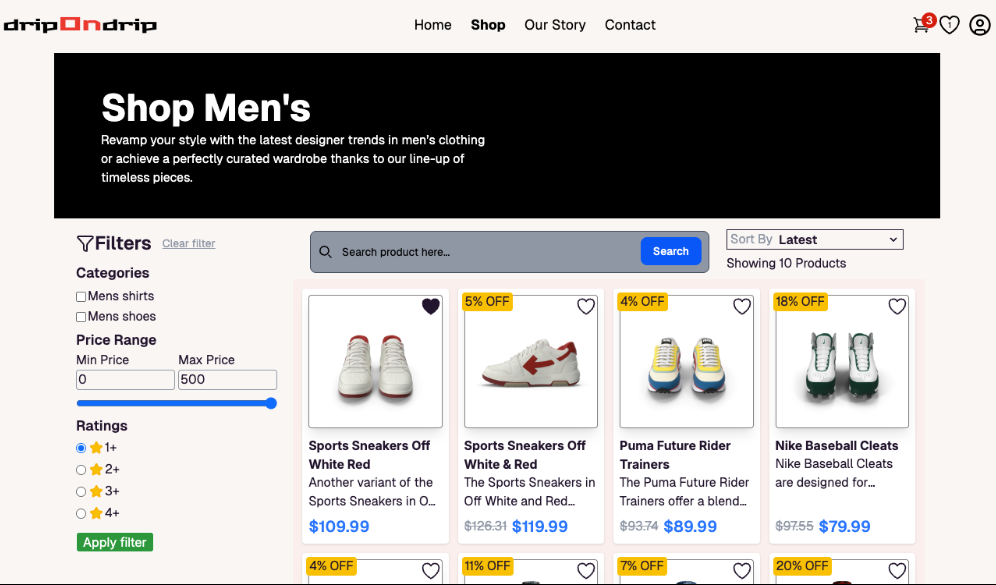Viewport: 996px width, 585px height.
Task: Open the Contact page
Action: click(629, 25)
